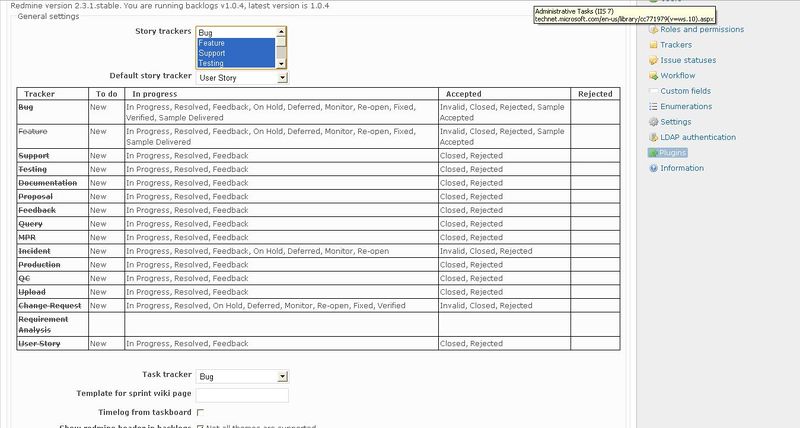This screenshot has height=428, width=800.
Task: Click the Requirement Analysis row name
Action: pos(43,324)
